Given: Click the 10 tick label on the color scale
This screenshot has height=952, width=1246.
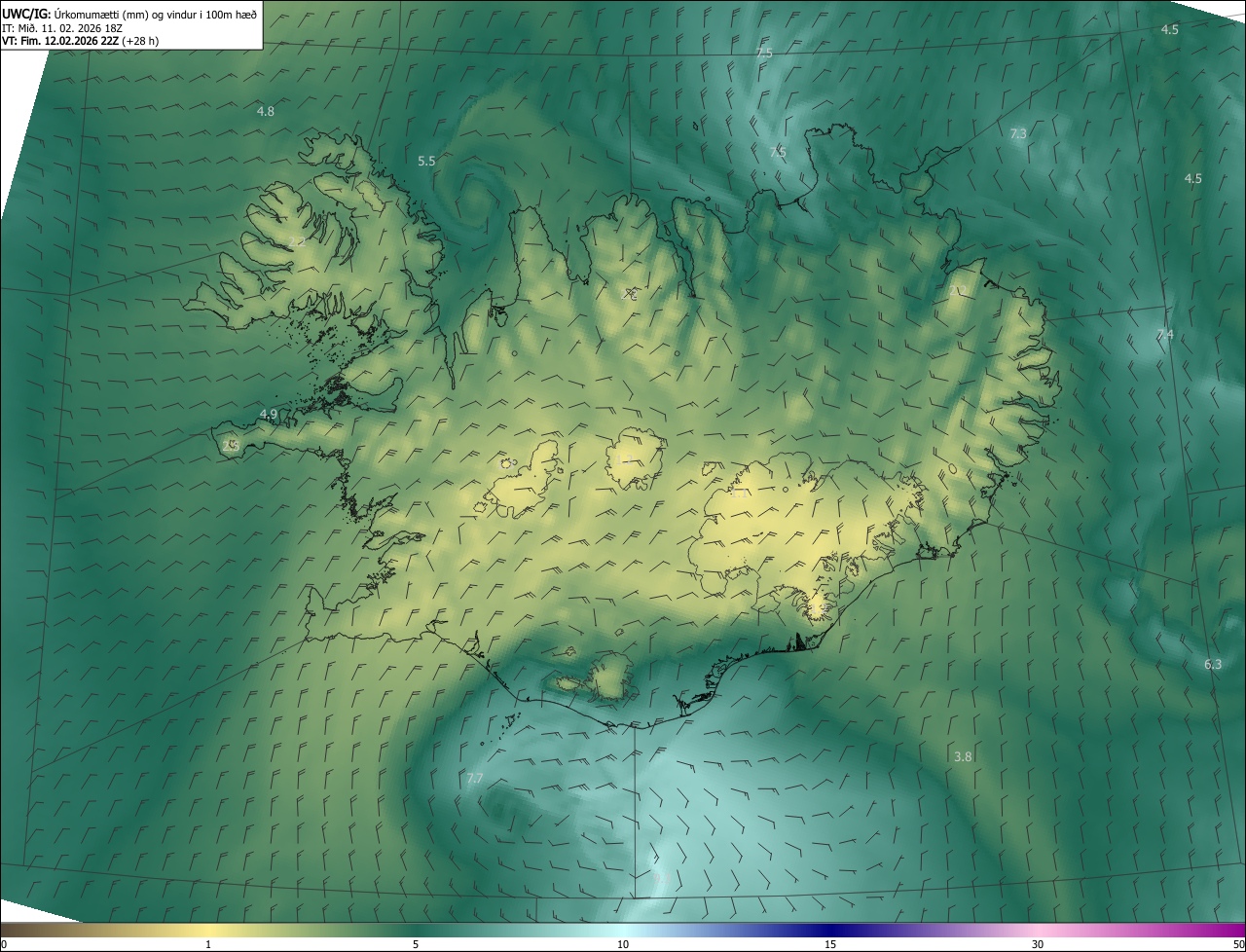Looking at the screenshot, I should [623, 945].
